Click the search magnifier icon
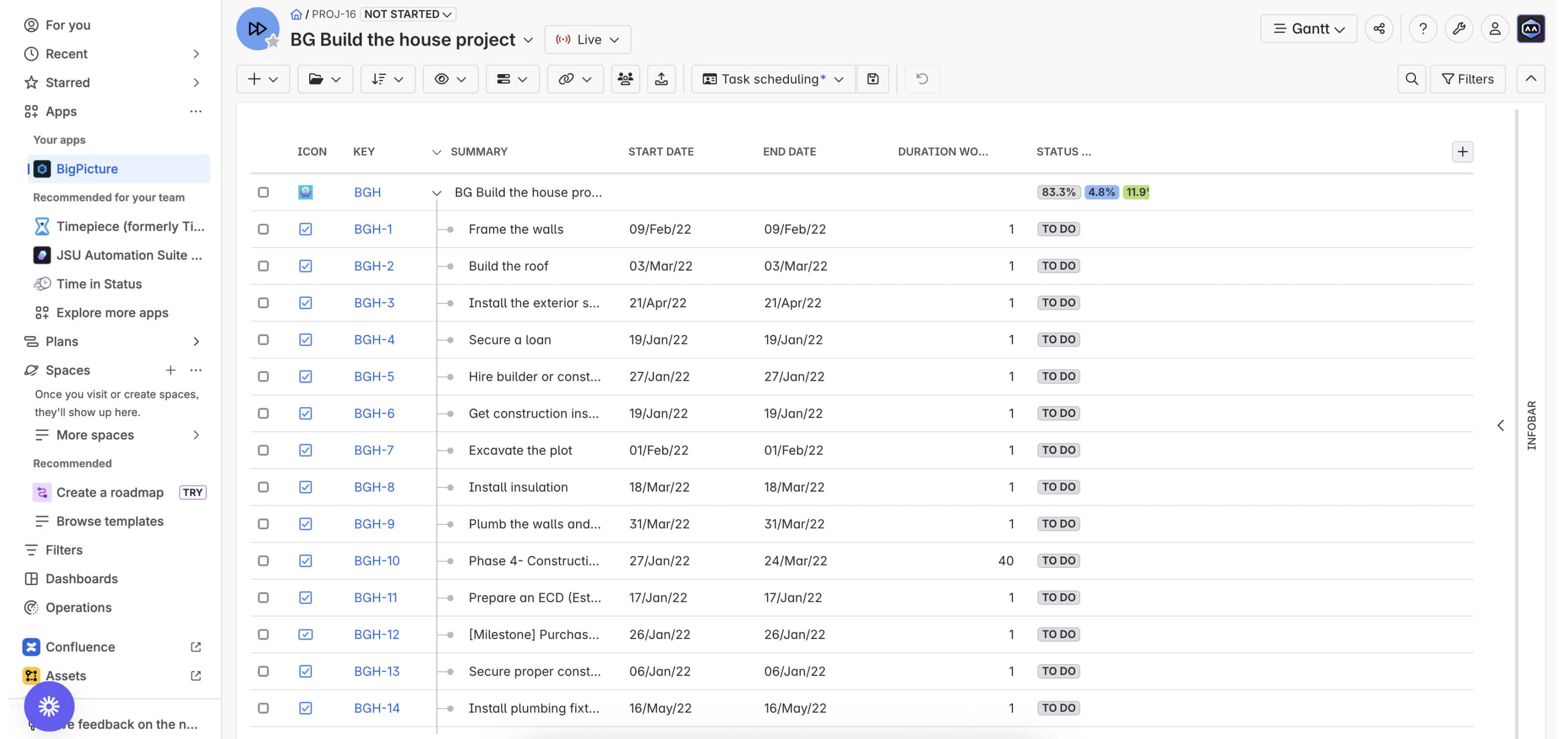This screenshot has width=1568, height=739. click(1412, 79)
